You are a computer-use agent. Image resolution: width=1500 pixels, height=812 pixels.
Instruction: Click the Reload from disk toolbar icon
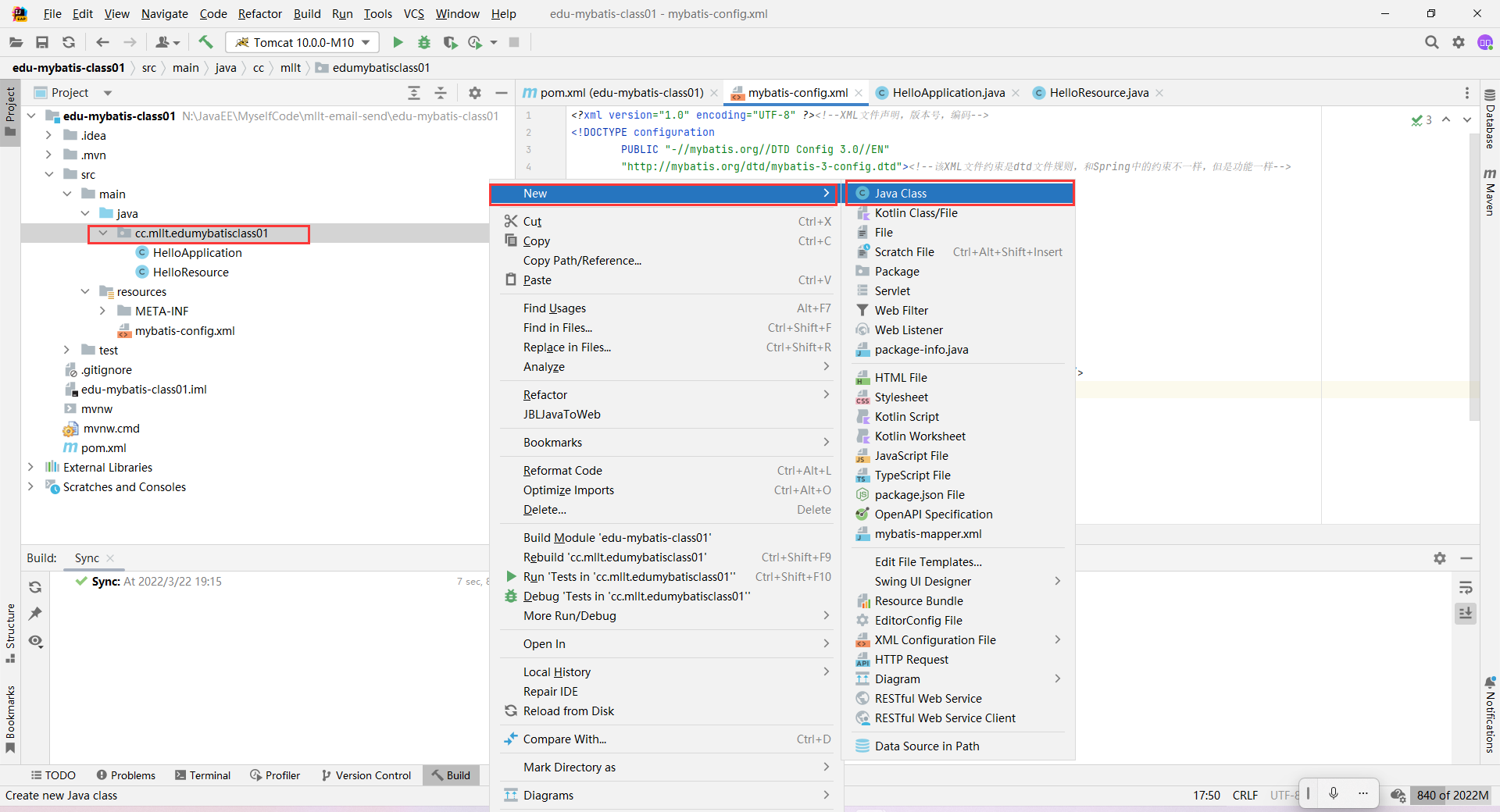tap(69, 42)
